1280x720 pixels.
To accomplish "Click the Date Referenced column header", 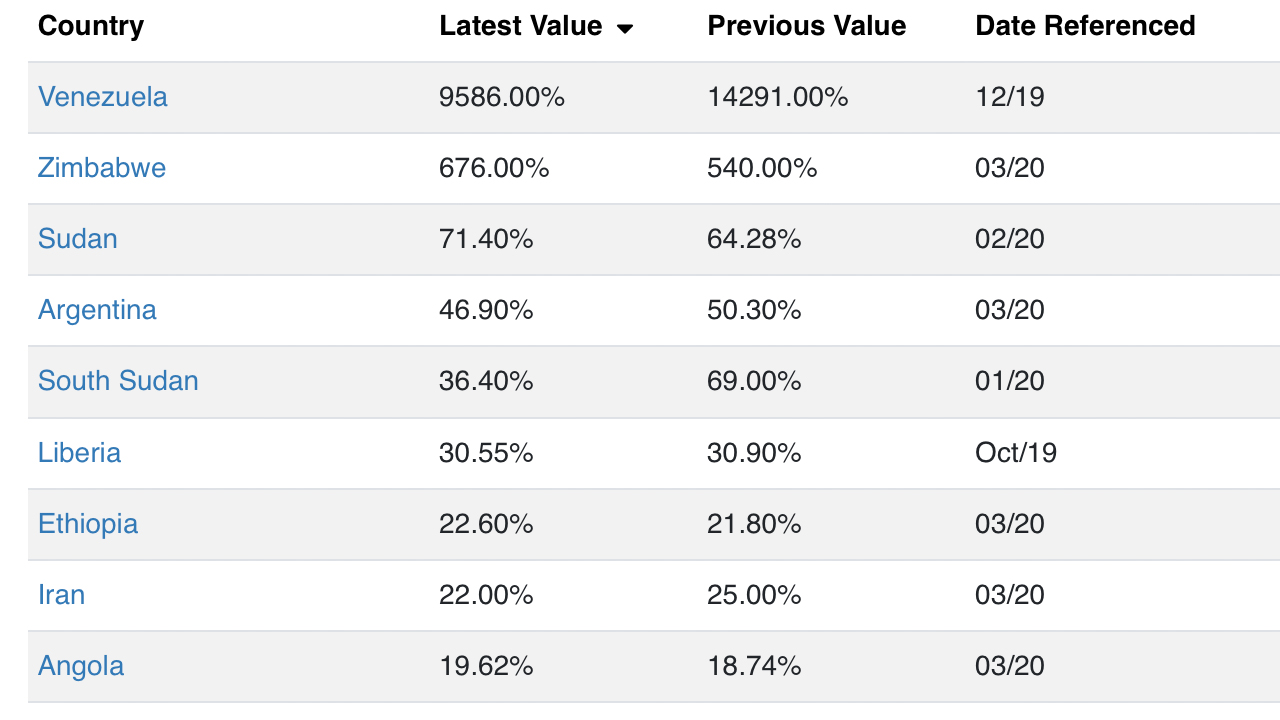I will pyautogui.click(x=1085, y=26).
